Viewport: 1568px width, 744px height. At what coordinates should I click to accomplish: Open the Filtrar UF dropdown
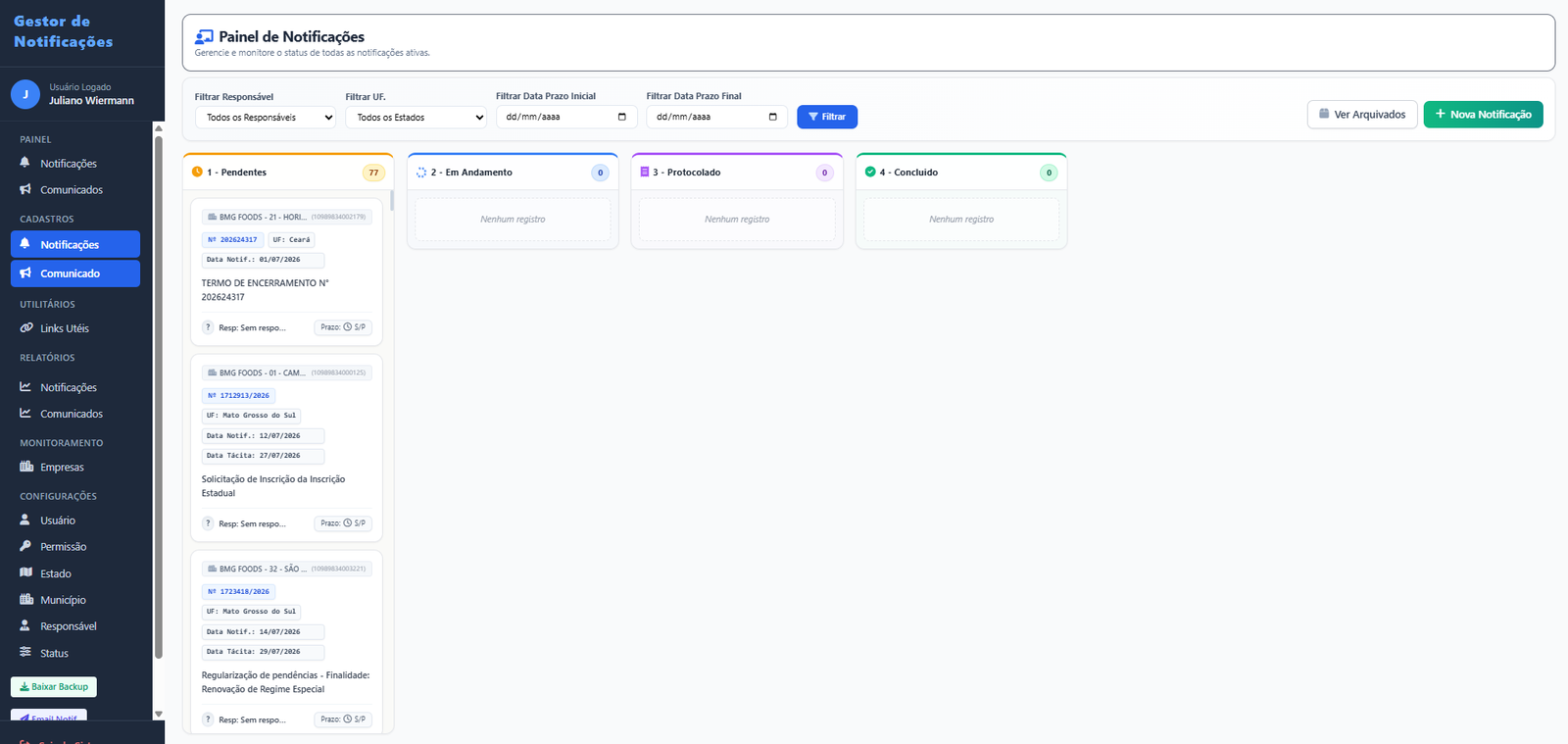(416, 118)
